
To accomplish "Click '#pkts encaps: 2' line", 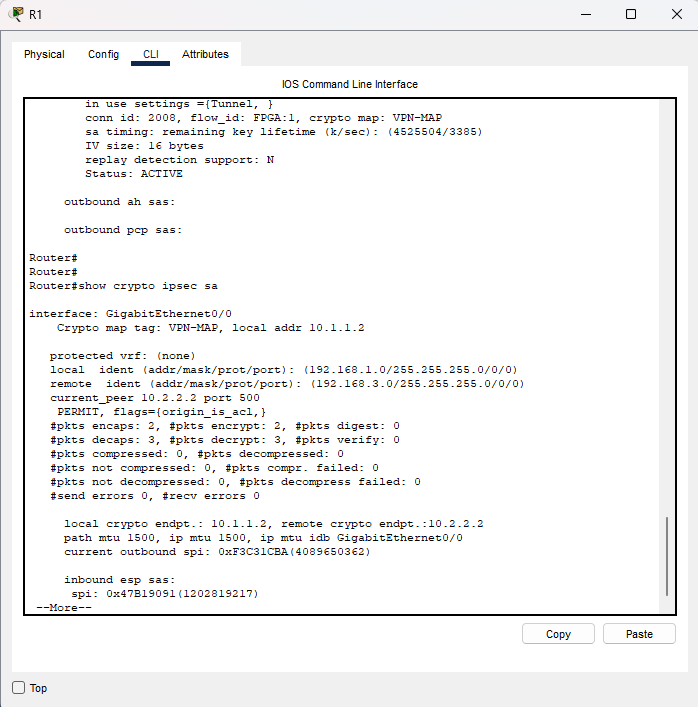I will pos(225,426).
